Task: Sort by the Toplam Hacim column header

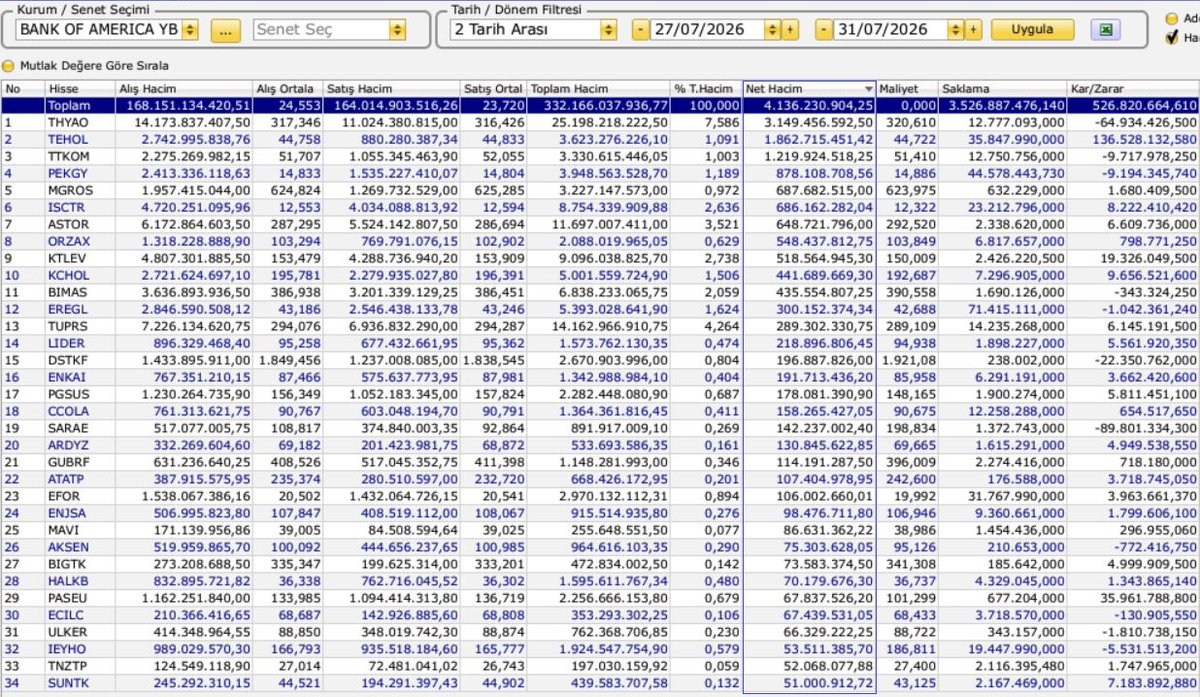Action: point(599,89)
